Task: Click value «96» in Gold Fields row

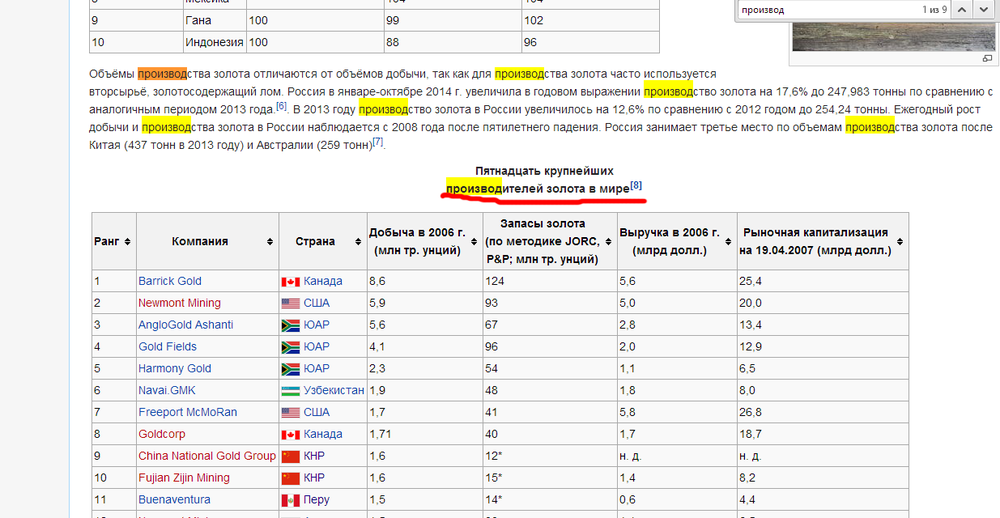Action: (491, 347)
